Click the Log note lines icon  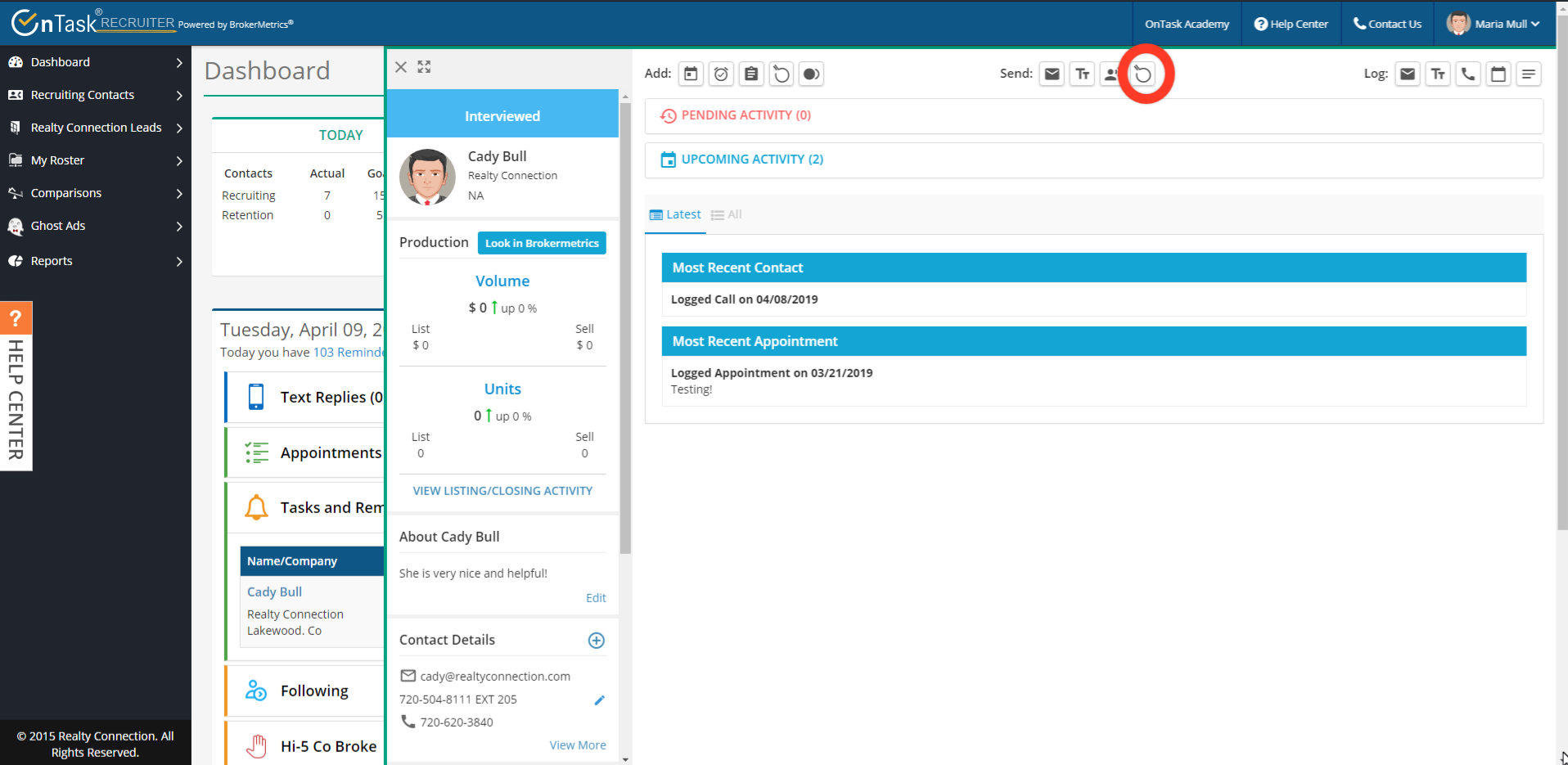point(1529,74)
